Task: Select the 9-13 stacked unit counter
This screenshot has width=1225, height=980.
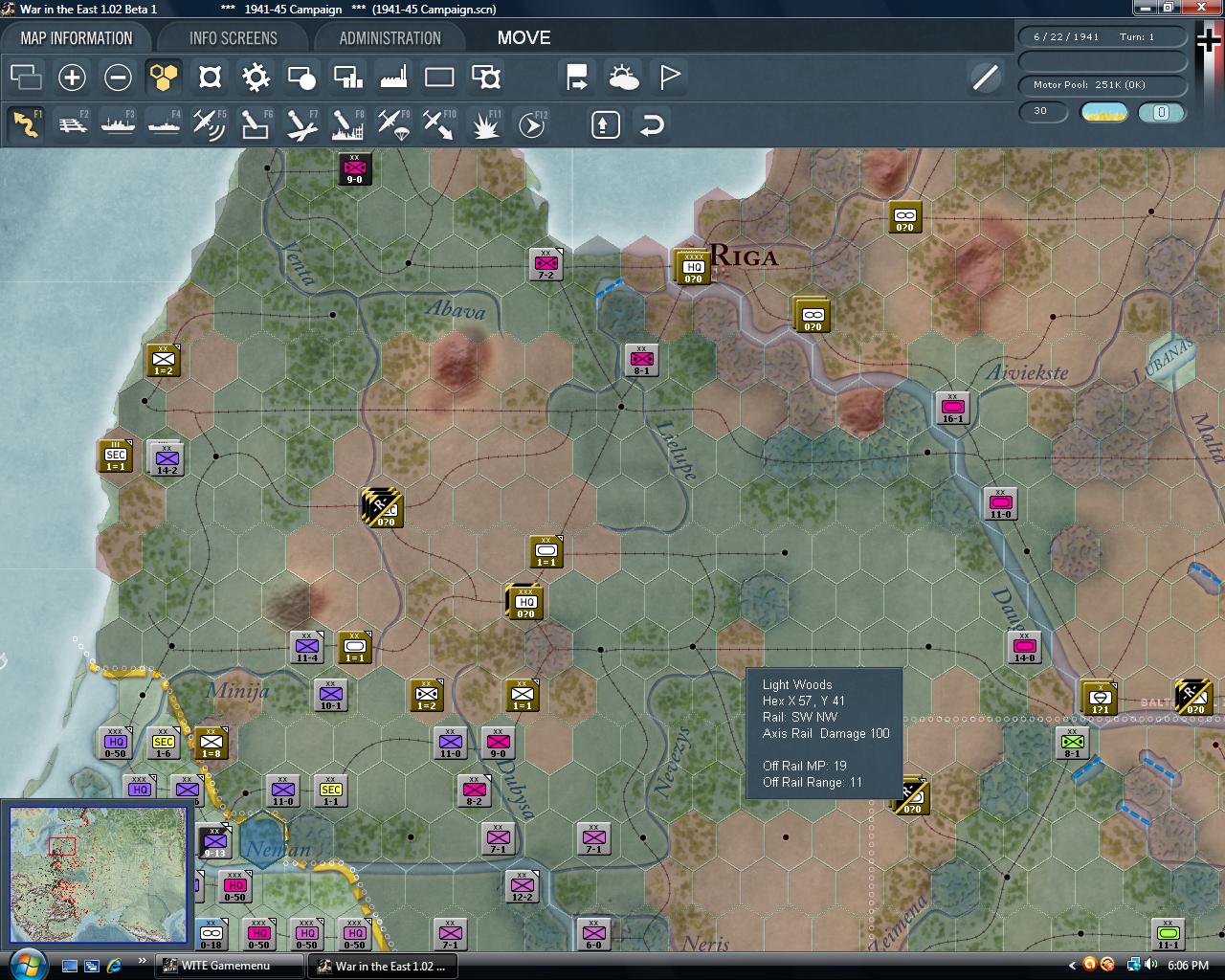Action: coord(213,841)
